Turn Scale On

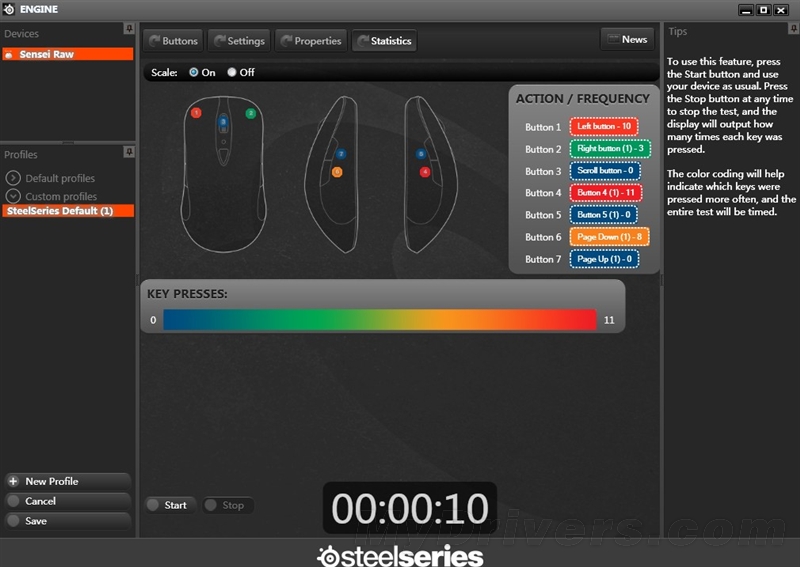tap(193, 72)
